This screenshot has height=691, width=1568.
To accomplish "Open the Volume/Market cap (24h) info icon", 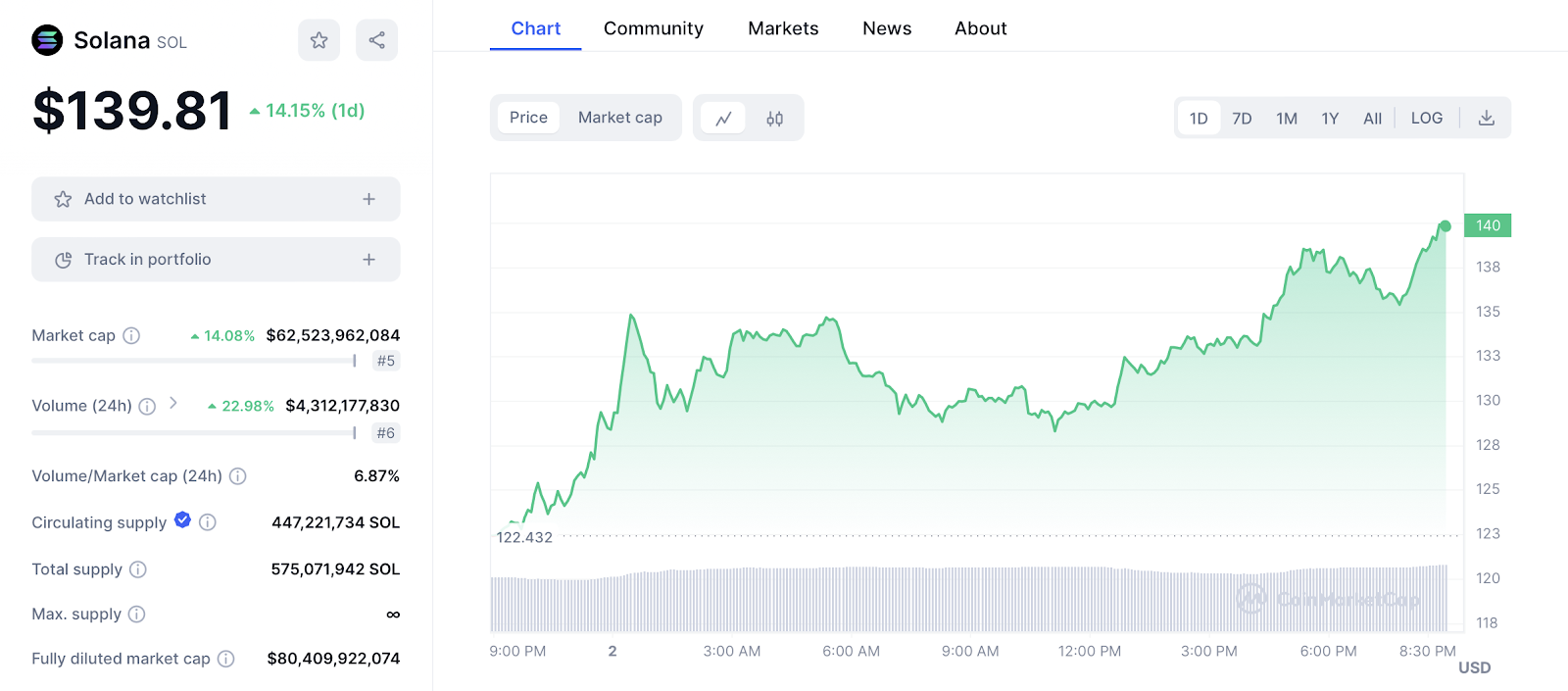I will coord(237,476).
